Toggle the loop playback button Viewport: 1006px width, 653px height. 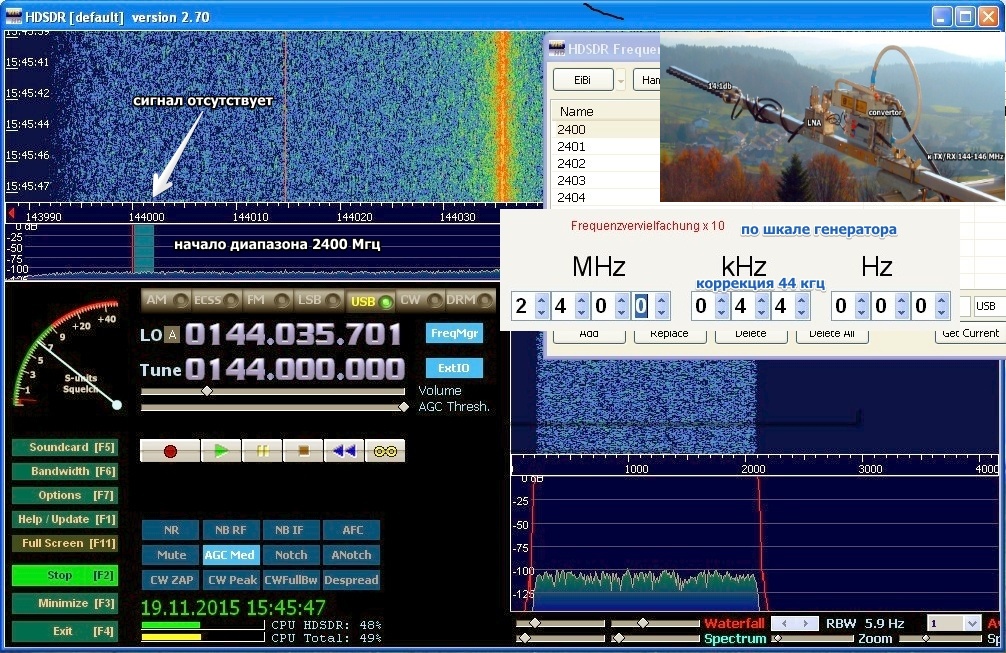click(385, 451)
